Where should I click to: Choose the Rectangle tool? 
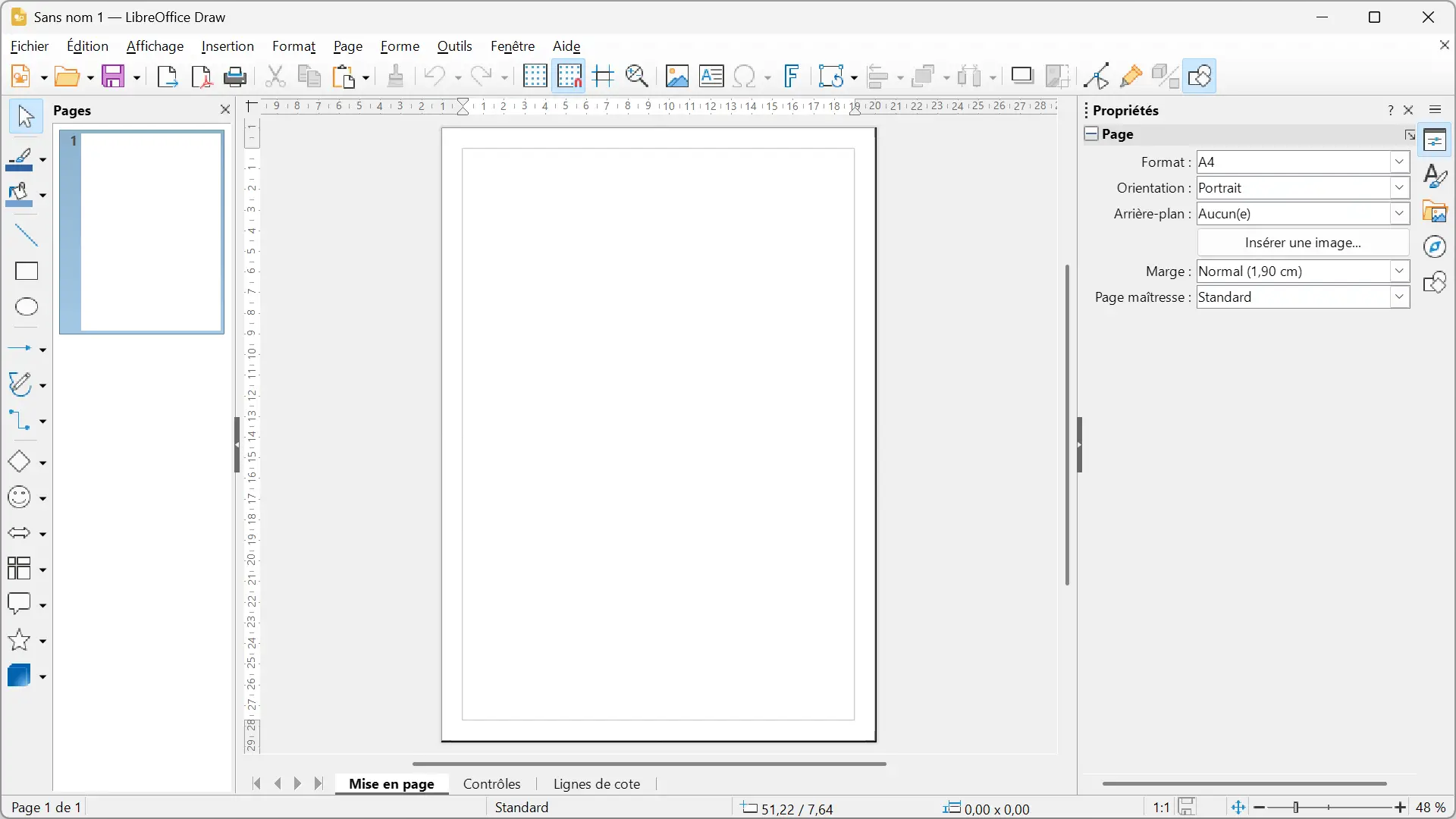pos(26,271)
